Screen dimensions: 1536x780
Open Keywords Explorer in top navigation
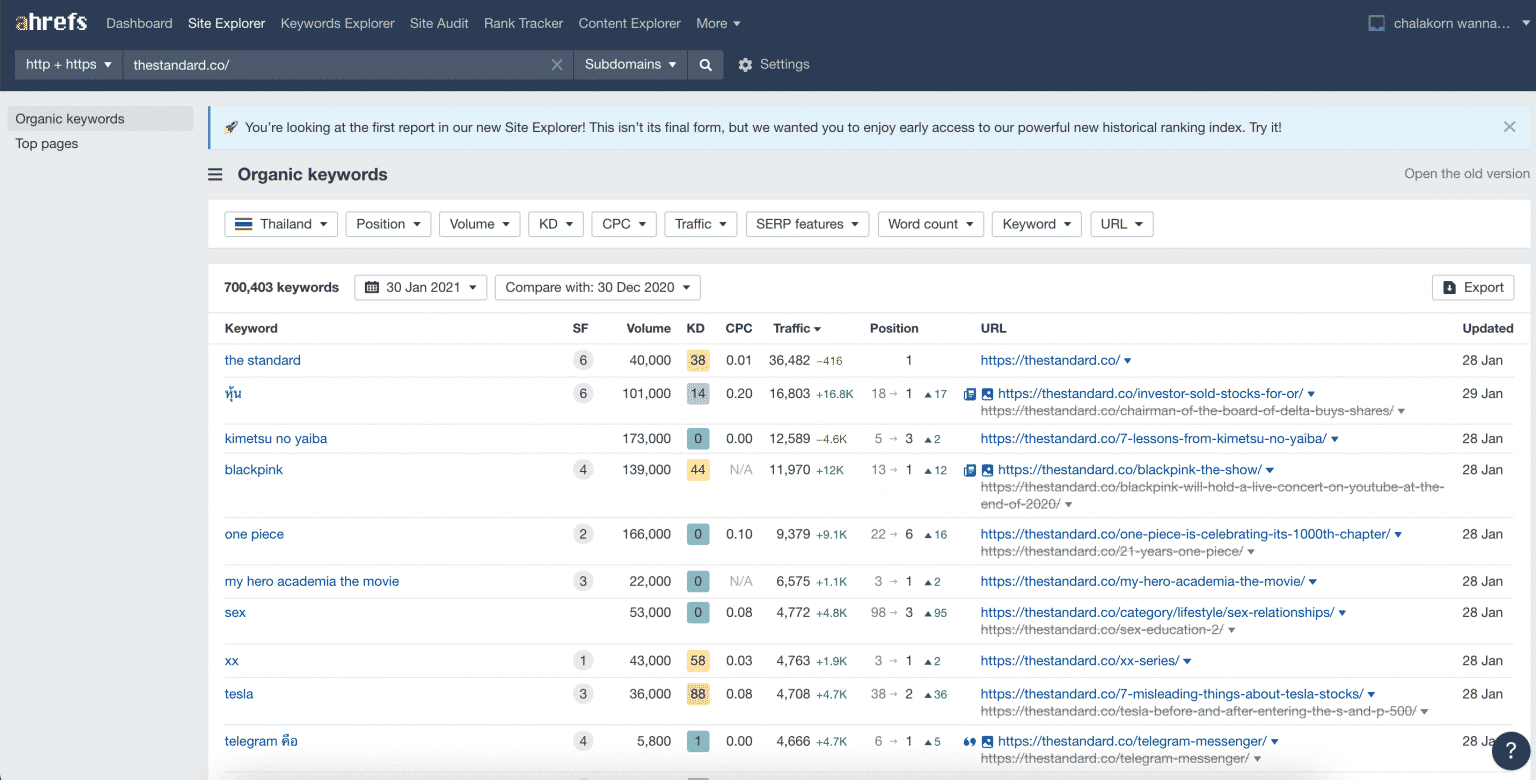(338, 23)
